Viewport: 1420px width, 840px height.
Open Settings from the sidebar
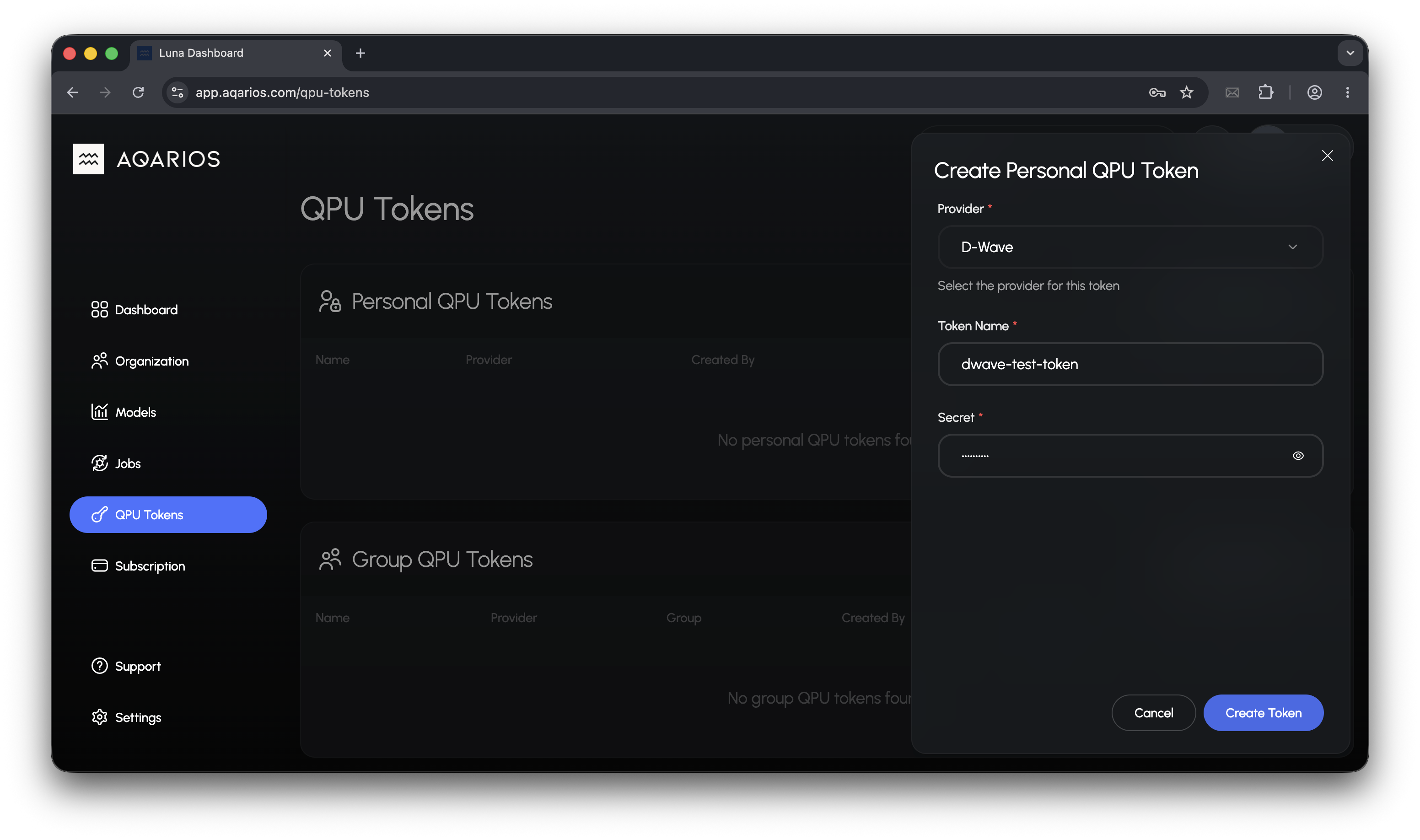point(126,717)
